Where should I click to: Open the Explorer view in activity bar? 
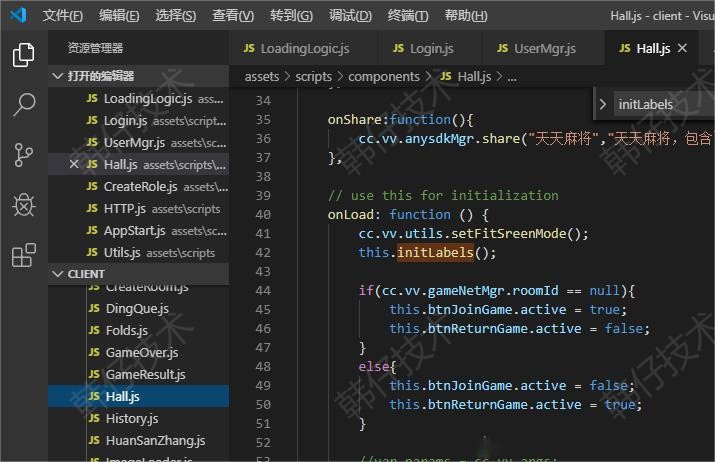coord(23,55)
